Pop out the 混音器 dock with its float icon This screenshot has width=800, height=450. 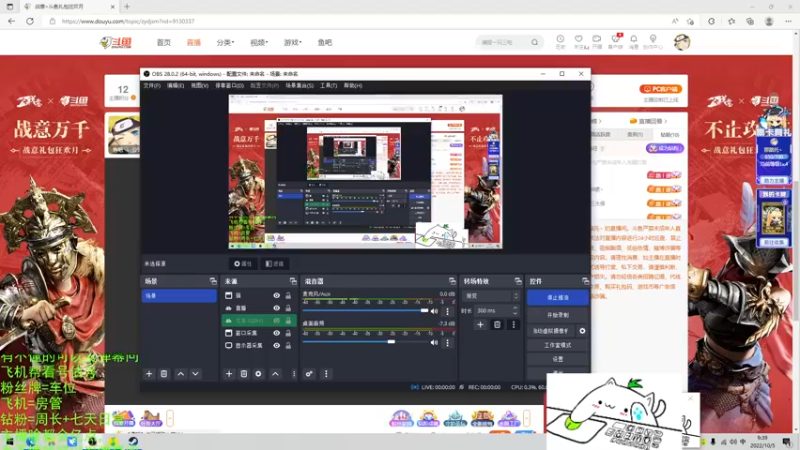tap(452, 281)
